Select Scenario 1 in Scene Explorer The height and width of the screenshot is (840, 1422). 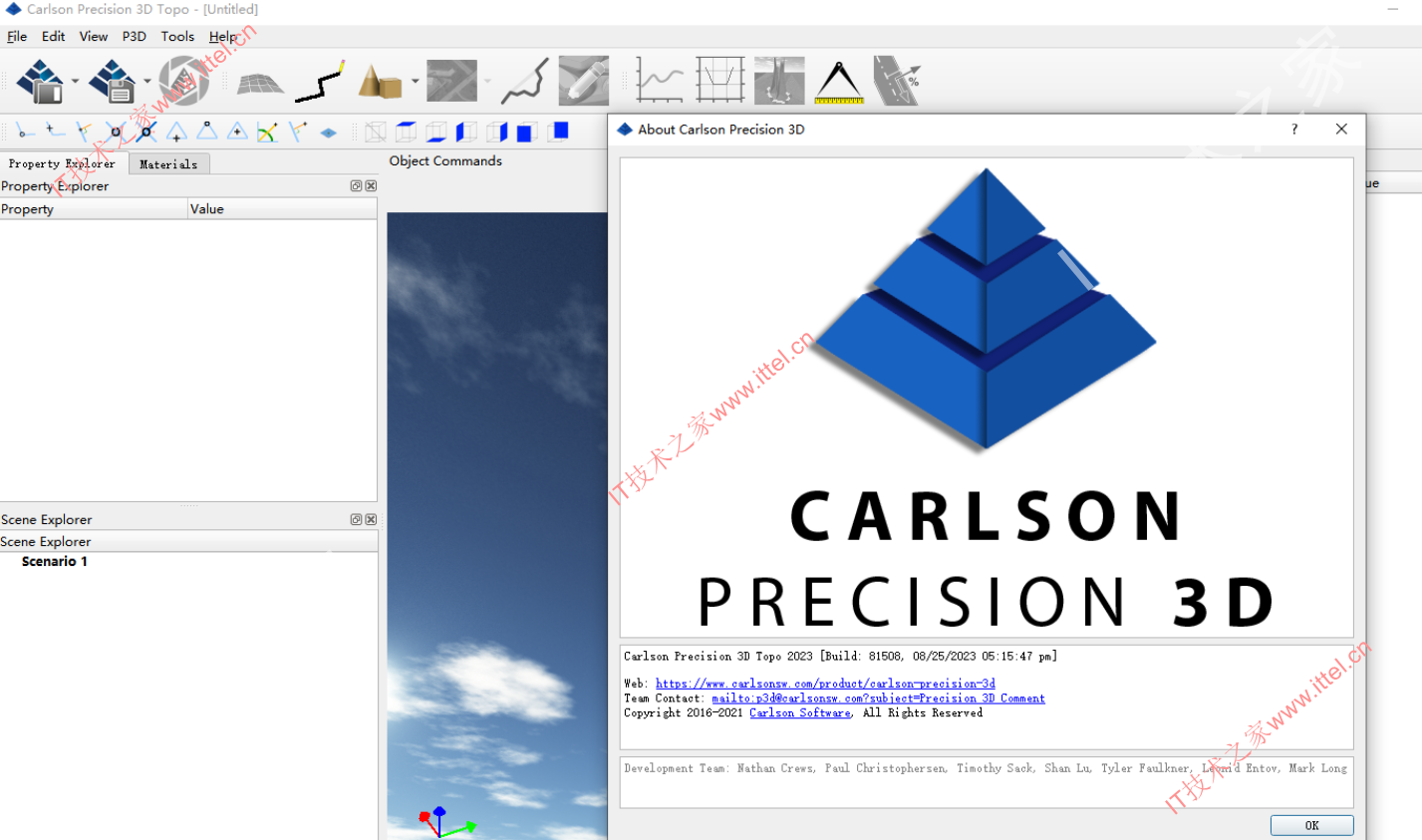(55, 561)
